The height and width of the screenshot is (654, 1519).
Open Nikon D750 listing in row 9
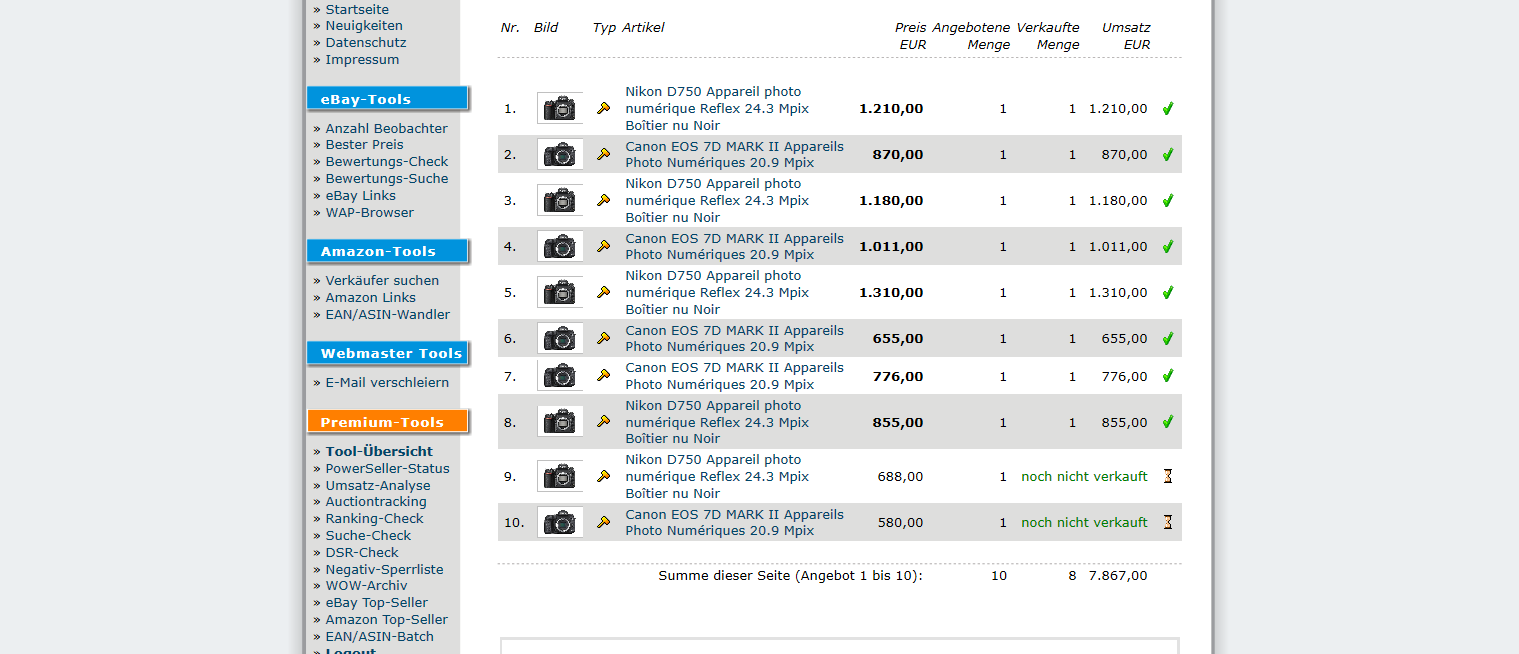[717, 476]
